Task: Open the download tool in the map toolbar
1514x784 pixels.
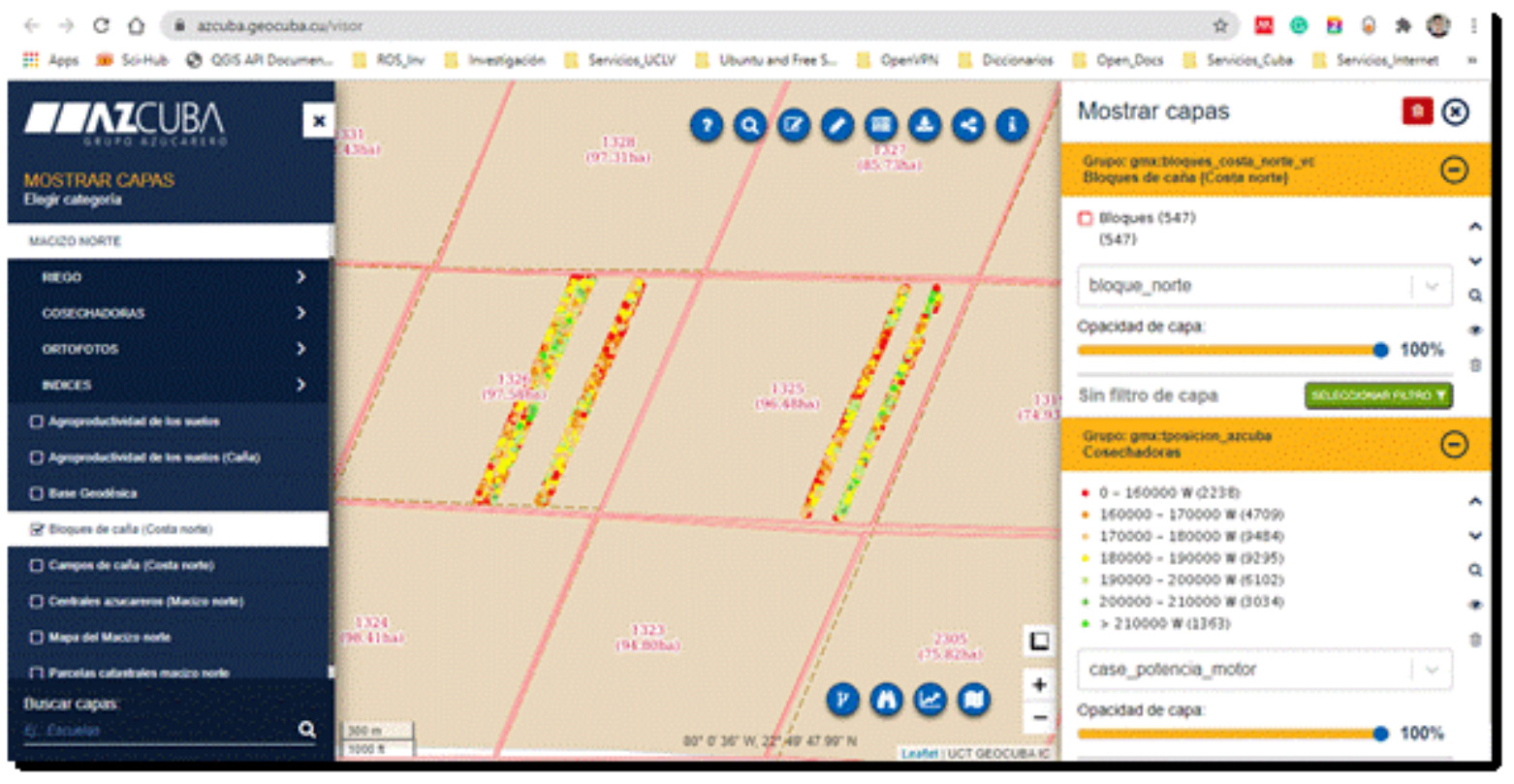Action: (x=925, y=125)
